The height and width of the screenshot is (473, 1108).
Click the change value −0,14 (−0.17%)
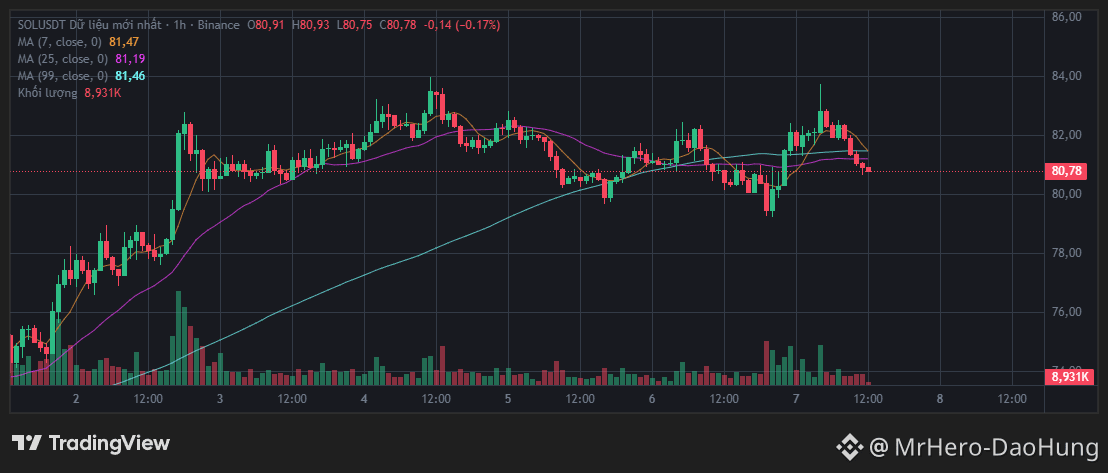tap(461, 25)
